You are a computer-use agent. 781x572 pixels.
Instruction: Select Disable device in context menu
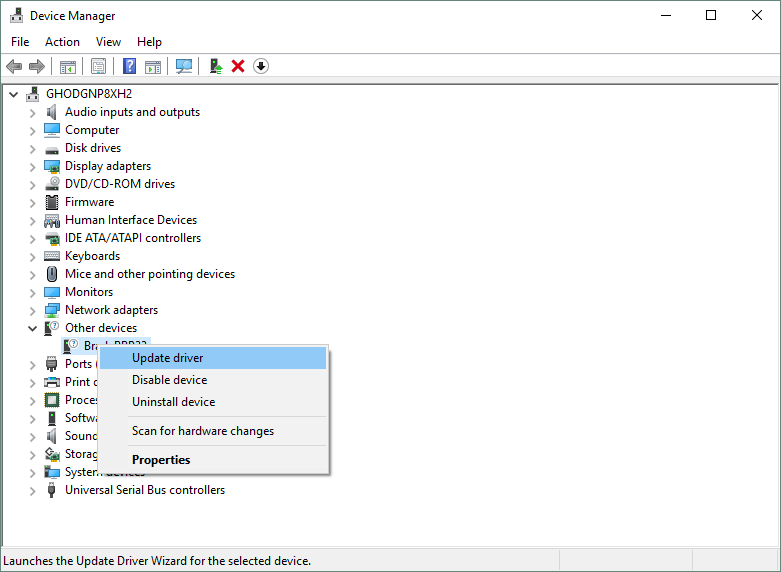click(169, 380)
